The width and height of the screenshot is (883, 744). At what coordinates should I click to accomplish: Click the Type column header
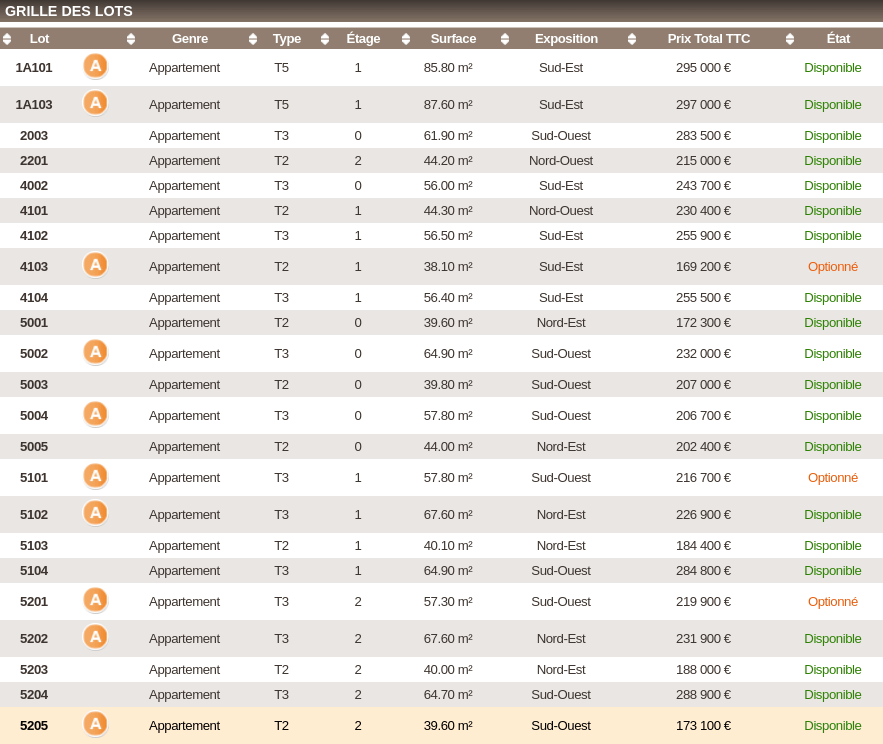pyautogui.click(x=287, y=39)
